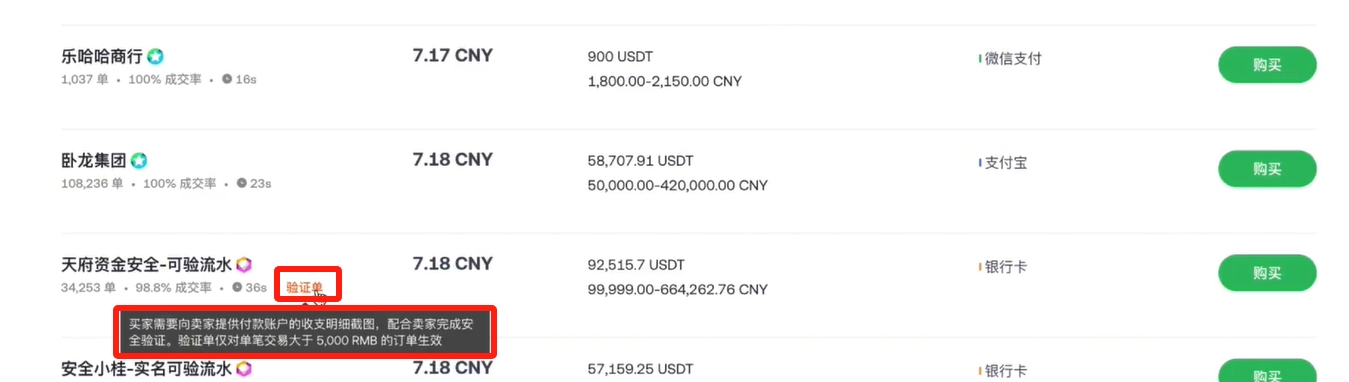Click 购买 on the 安全小桂 offer row

click(x=1266, y=372)
